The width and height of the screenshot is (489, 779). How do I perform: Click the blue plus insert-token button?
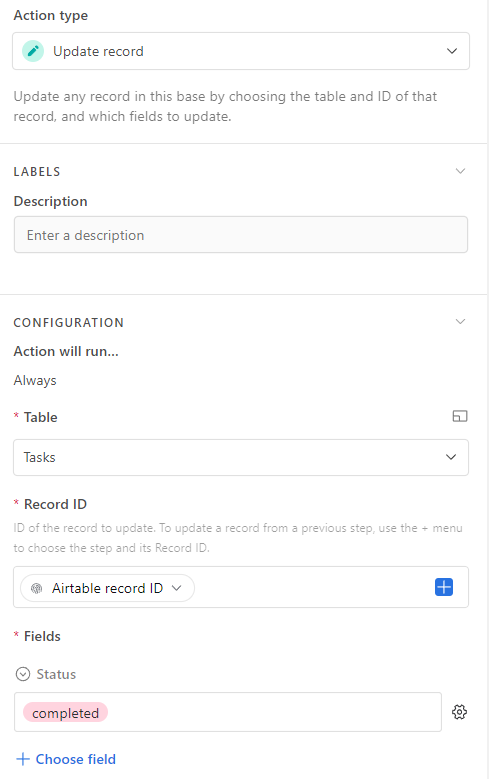click(444, 587)
